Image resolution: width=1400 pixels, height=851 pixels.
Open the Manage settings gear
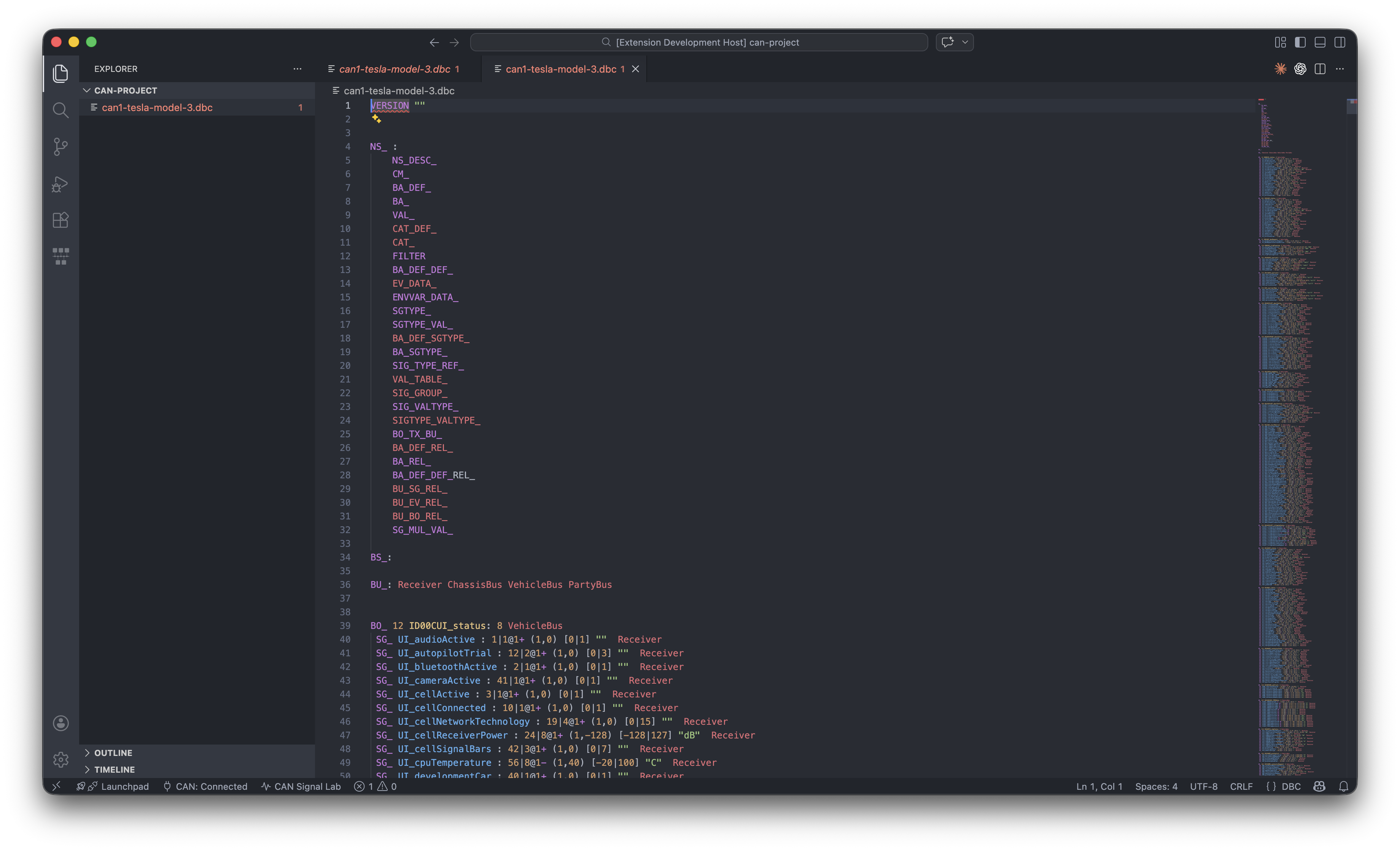[60, 759]
